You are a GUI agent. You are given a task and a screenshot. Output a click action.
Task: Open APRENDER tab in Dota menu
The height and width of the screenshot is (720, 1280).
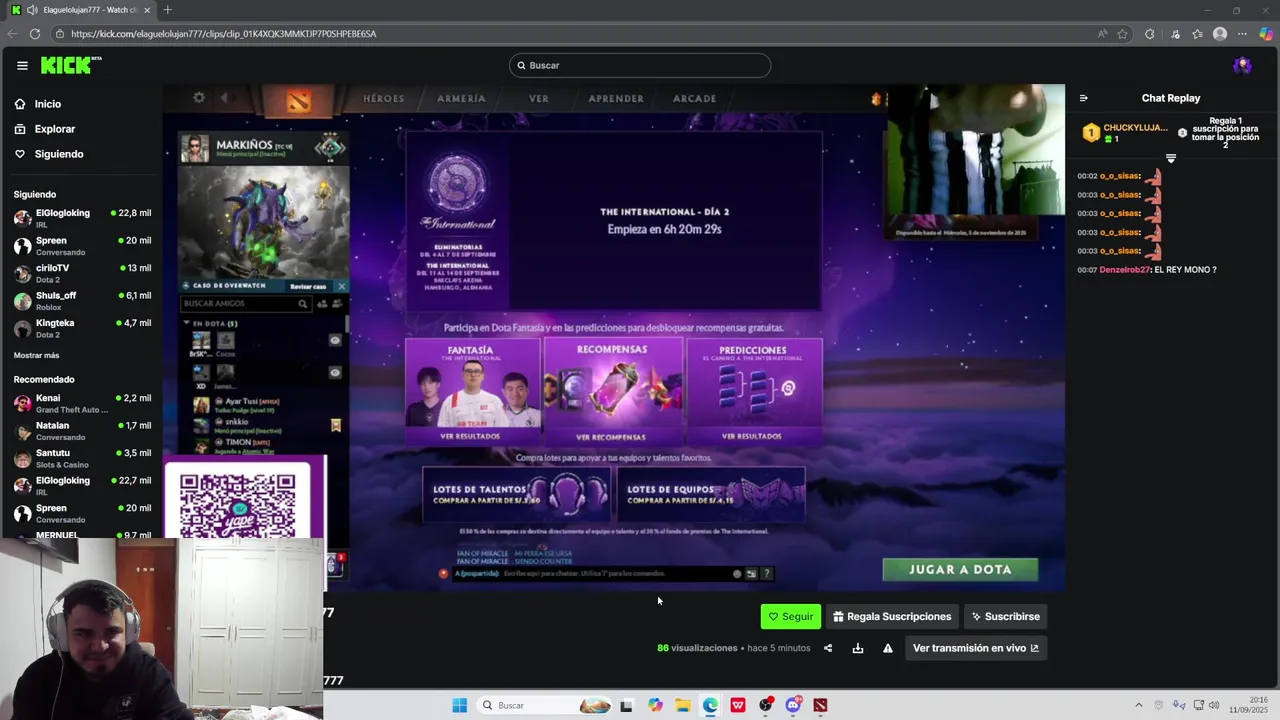pos(616,99)
